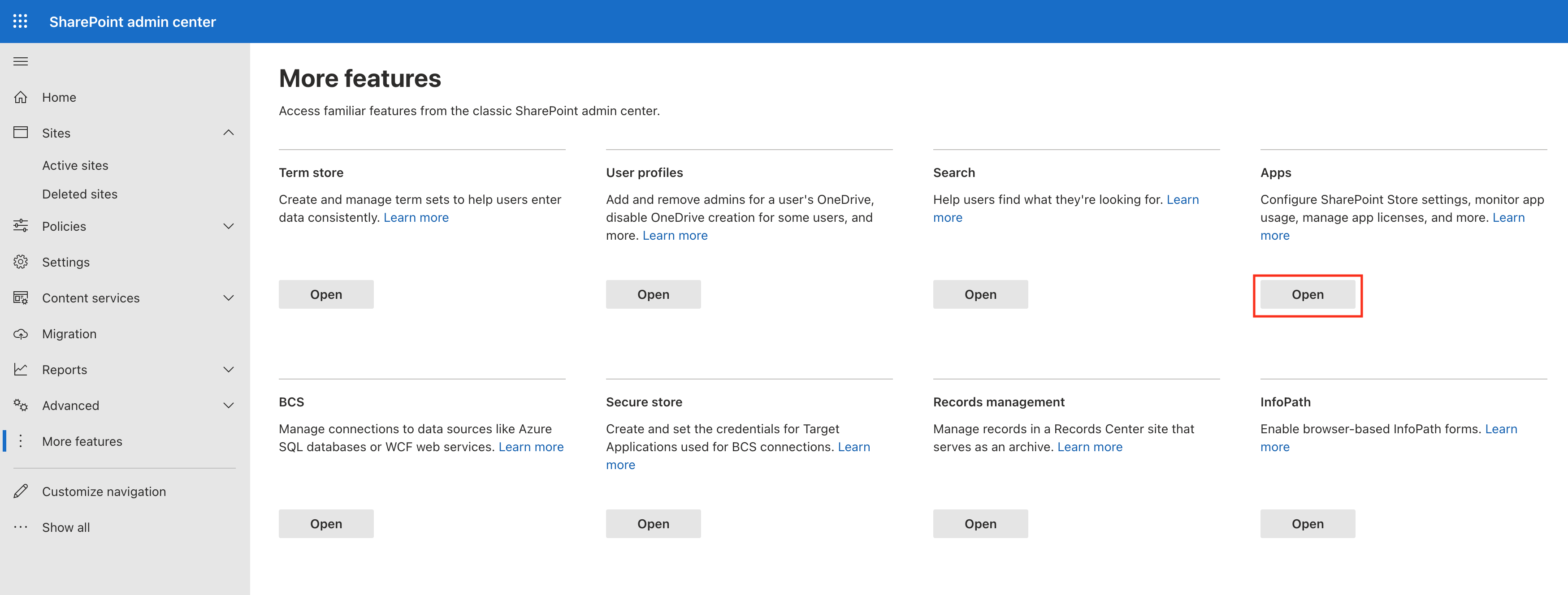
Task: Click the Reports chart icon
Action: (x=21, y=369)
